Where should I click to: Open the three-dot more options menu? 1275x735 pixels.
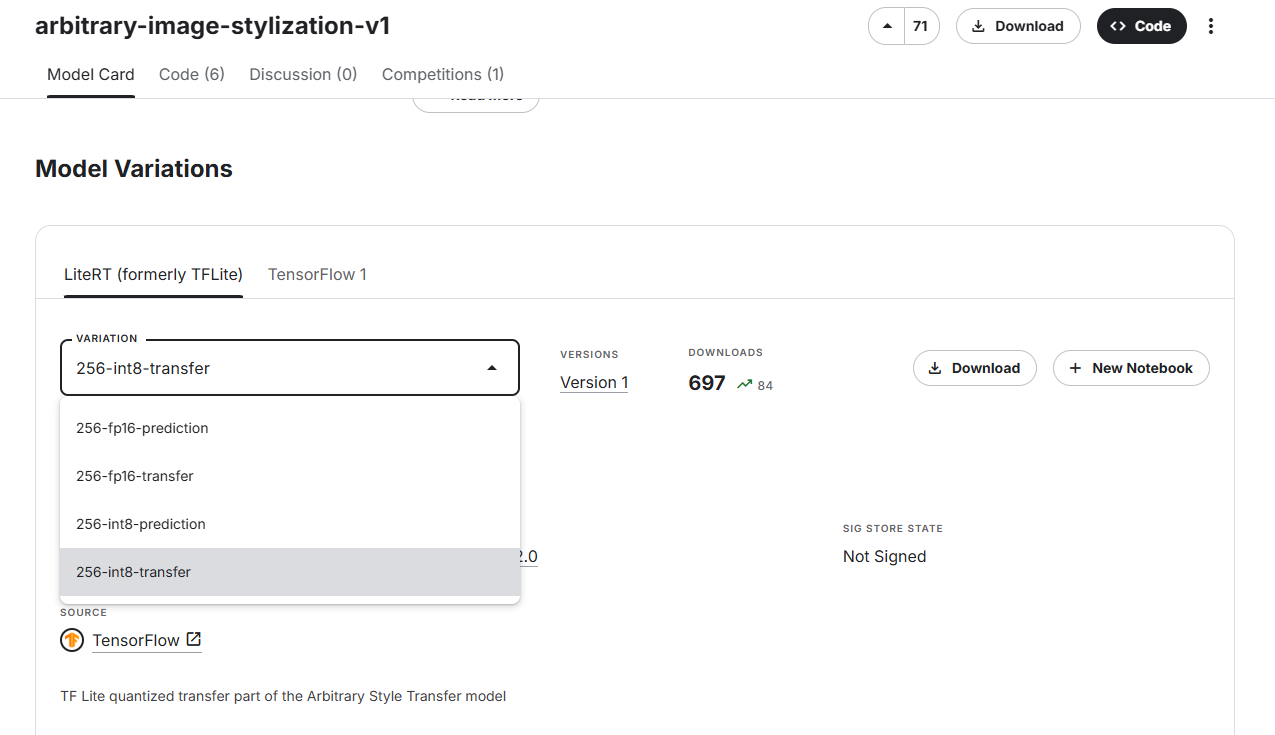pos(1211,26)
